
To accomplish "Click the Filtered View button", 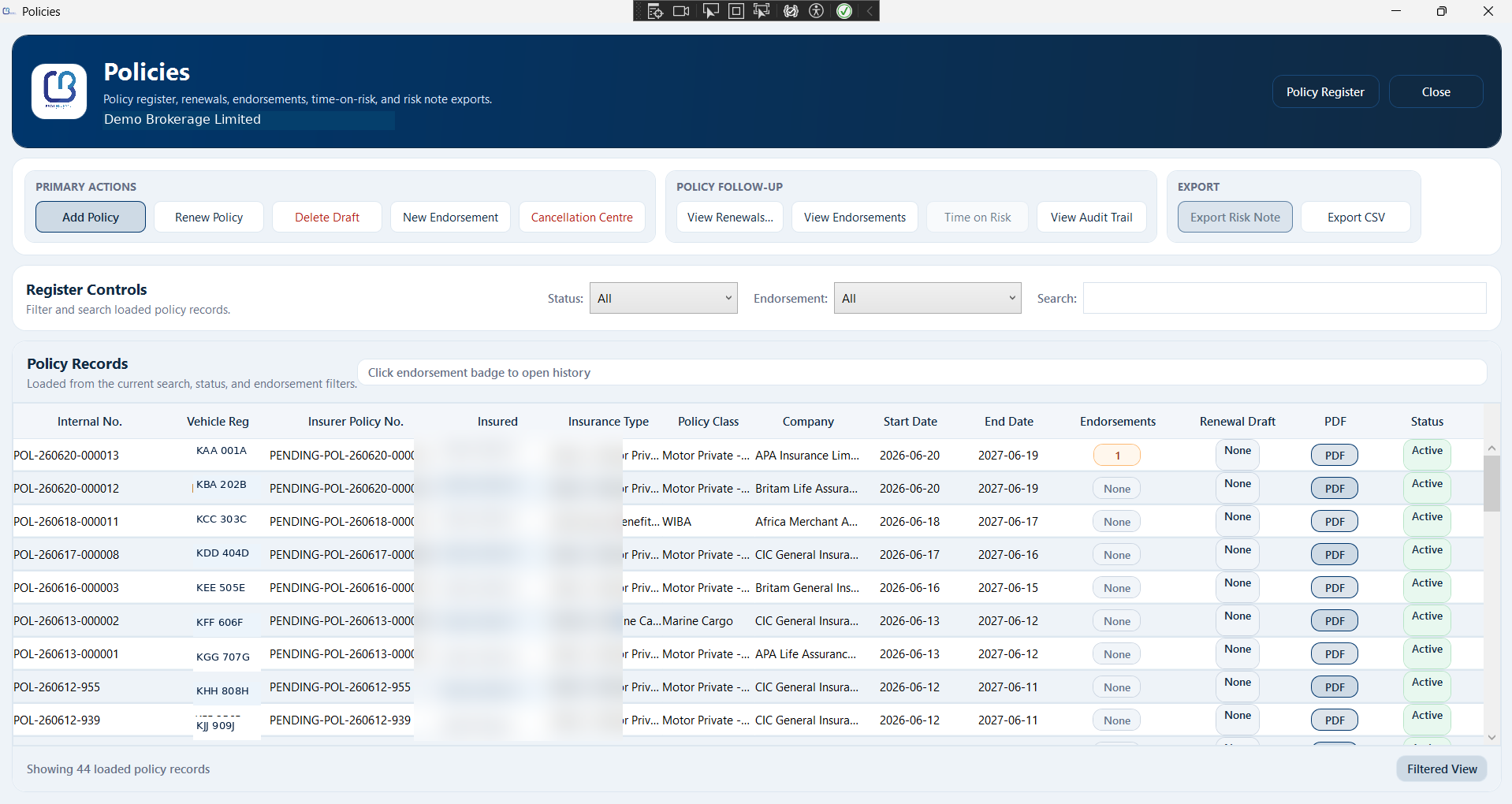I will click(1442, 769).
